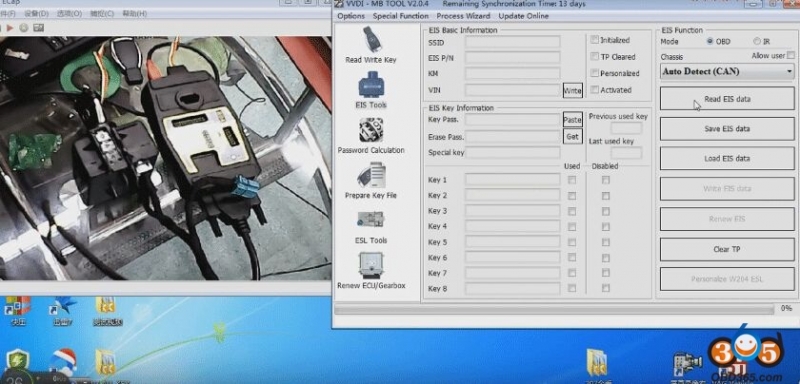The height and width of the screenshot is (384, 800).
Task: Click the round record icon in the ECap toolbar
Action: pos(23,28)
